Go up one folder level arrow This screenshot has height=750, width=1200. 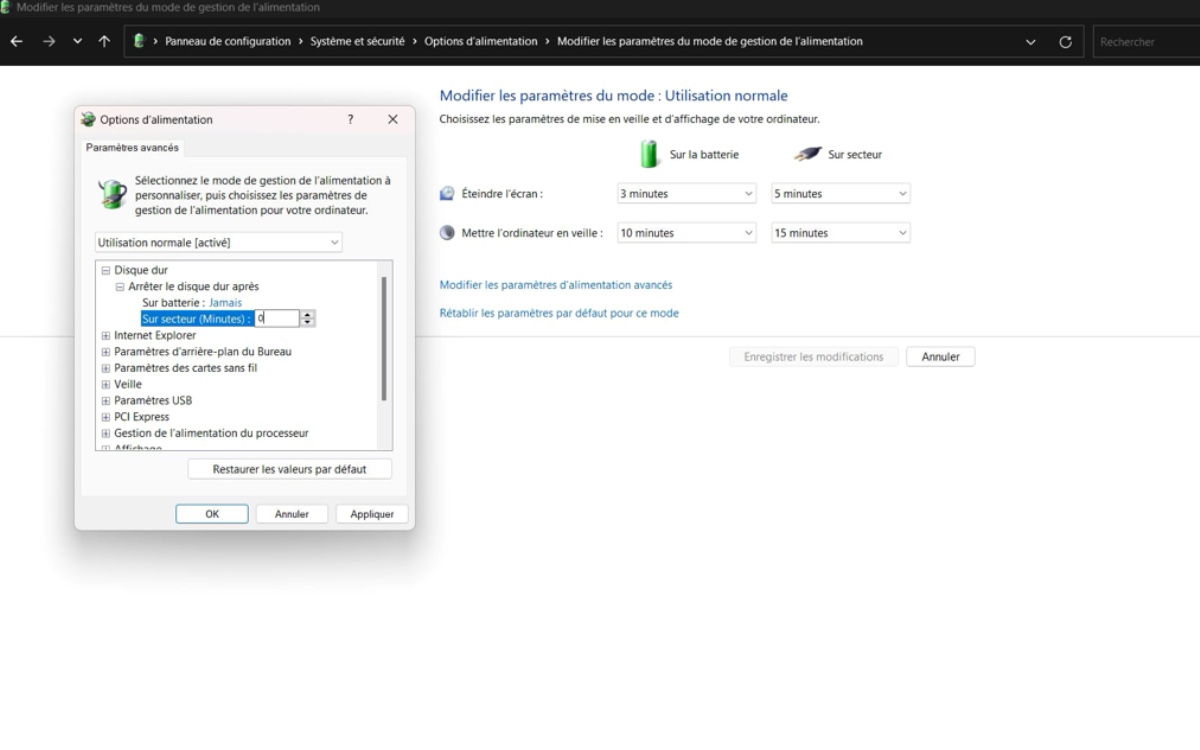point(104,41)
